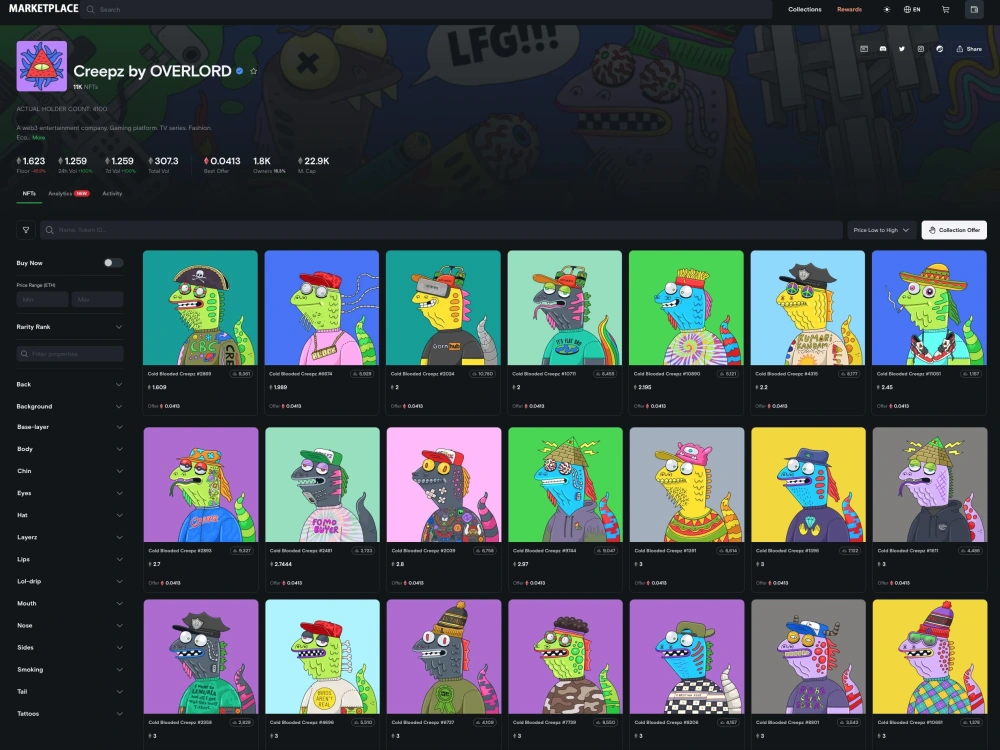1000x750 pixels.
Task: Open the FOMO Buyer shirt Creepz #2481 thumbnail
Action: click(322, 485)
